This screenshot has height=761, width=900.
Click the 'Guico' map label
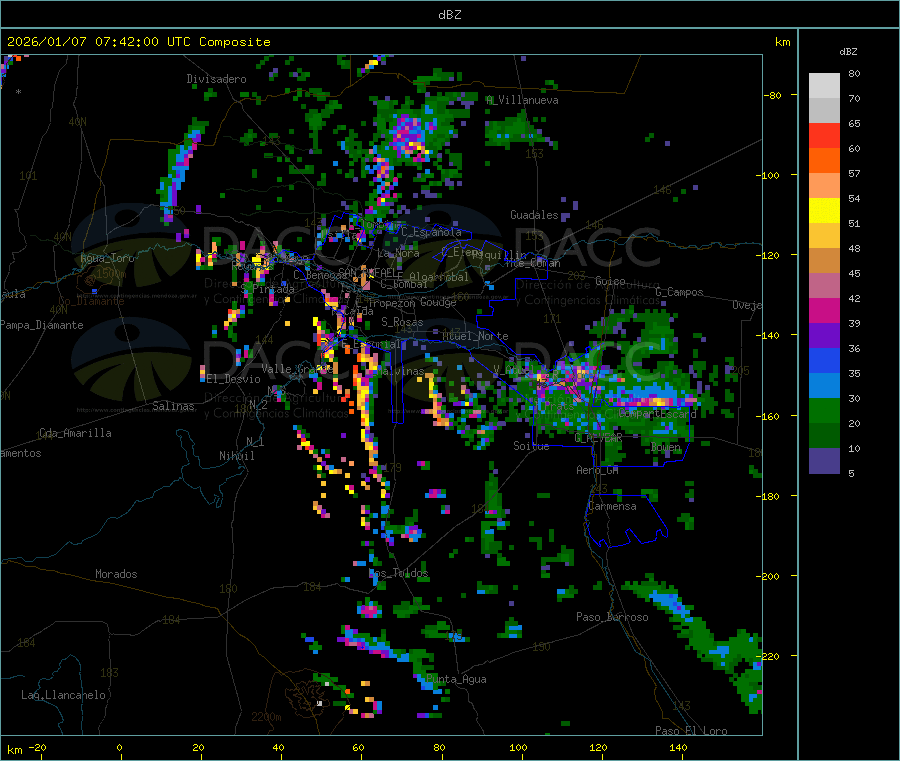pos(610,281)
